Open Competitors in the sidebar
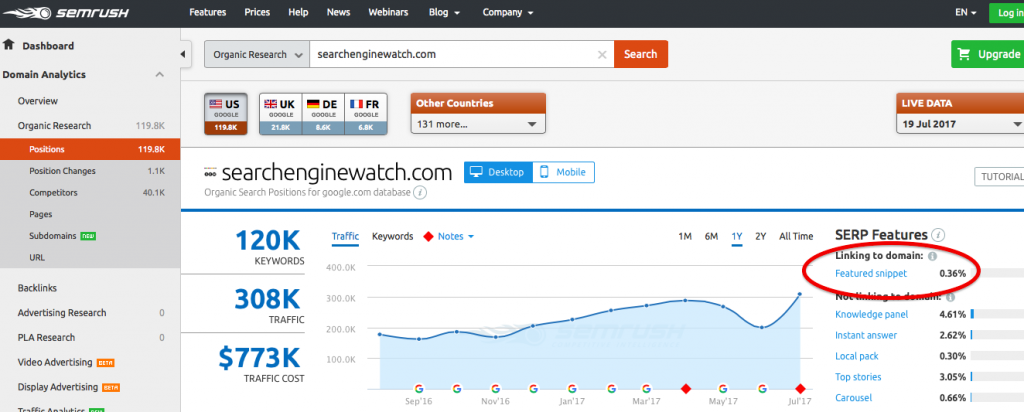 click(53, 193)
